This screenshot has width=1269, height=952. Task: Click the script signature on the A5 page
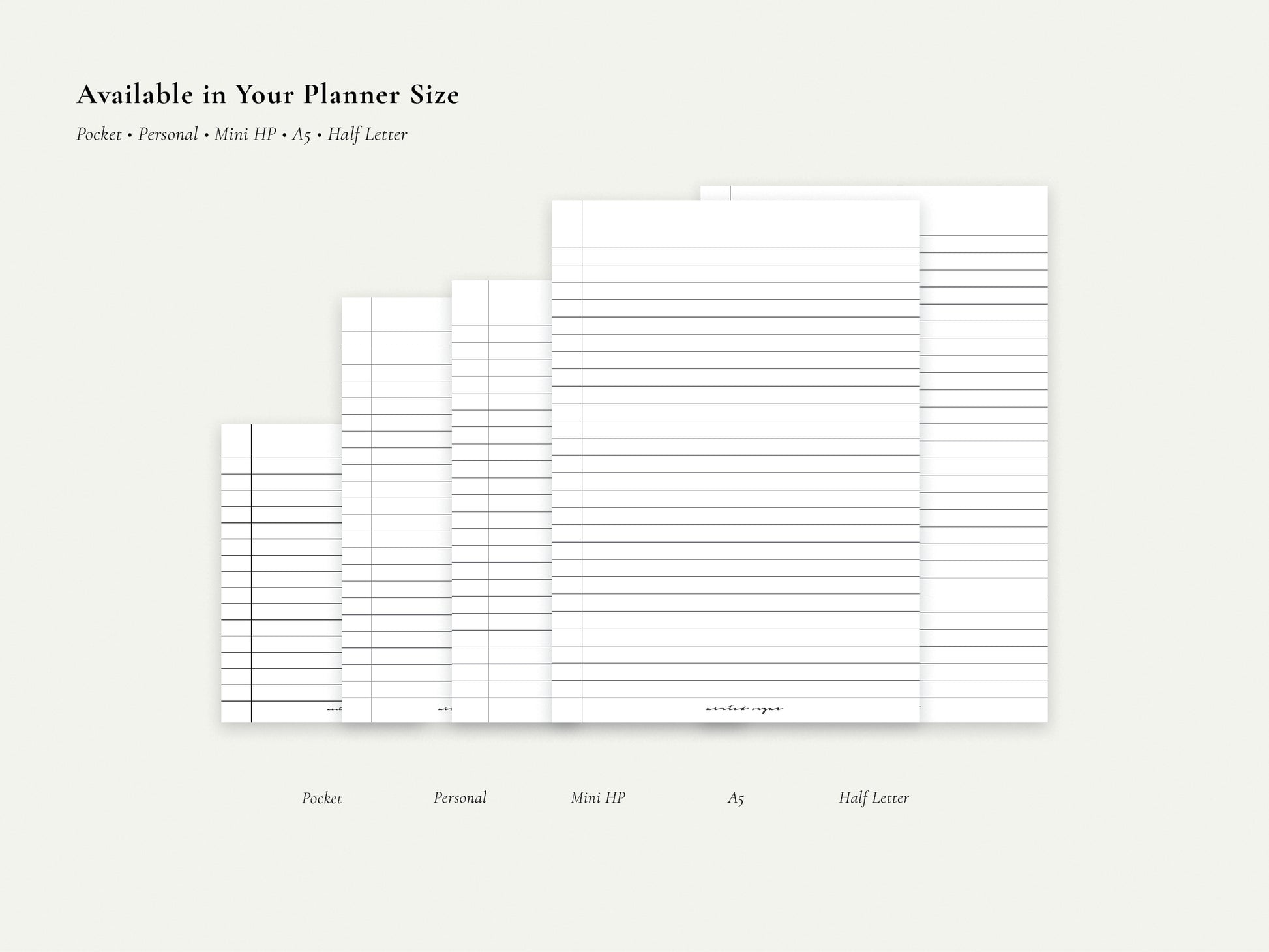coord(744,709)
